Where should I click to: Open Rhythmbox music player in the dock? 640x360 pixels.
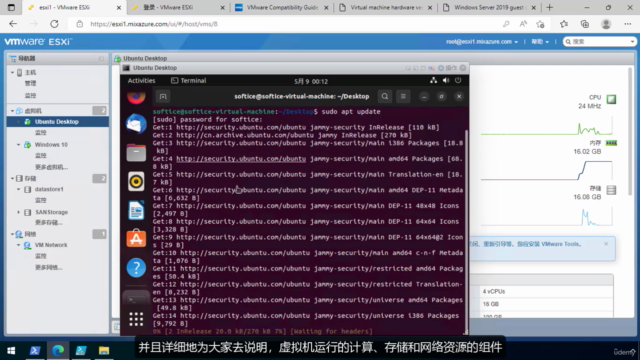tap(136, 182)
